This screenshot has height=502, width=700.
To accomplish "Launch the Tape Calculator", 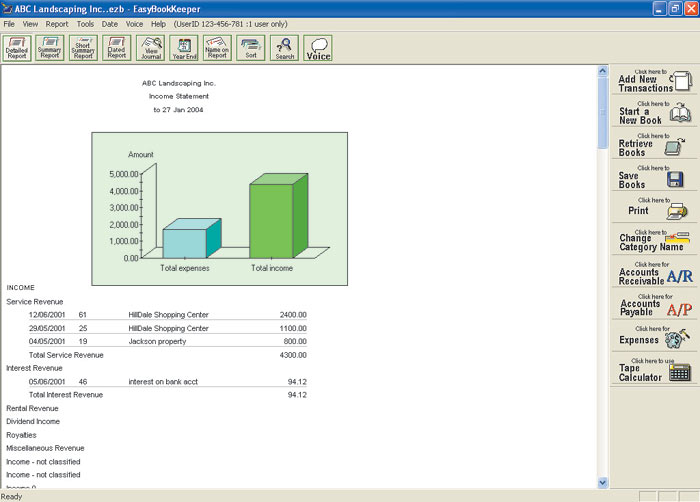I will [x=655, y=369].
